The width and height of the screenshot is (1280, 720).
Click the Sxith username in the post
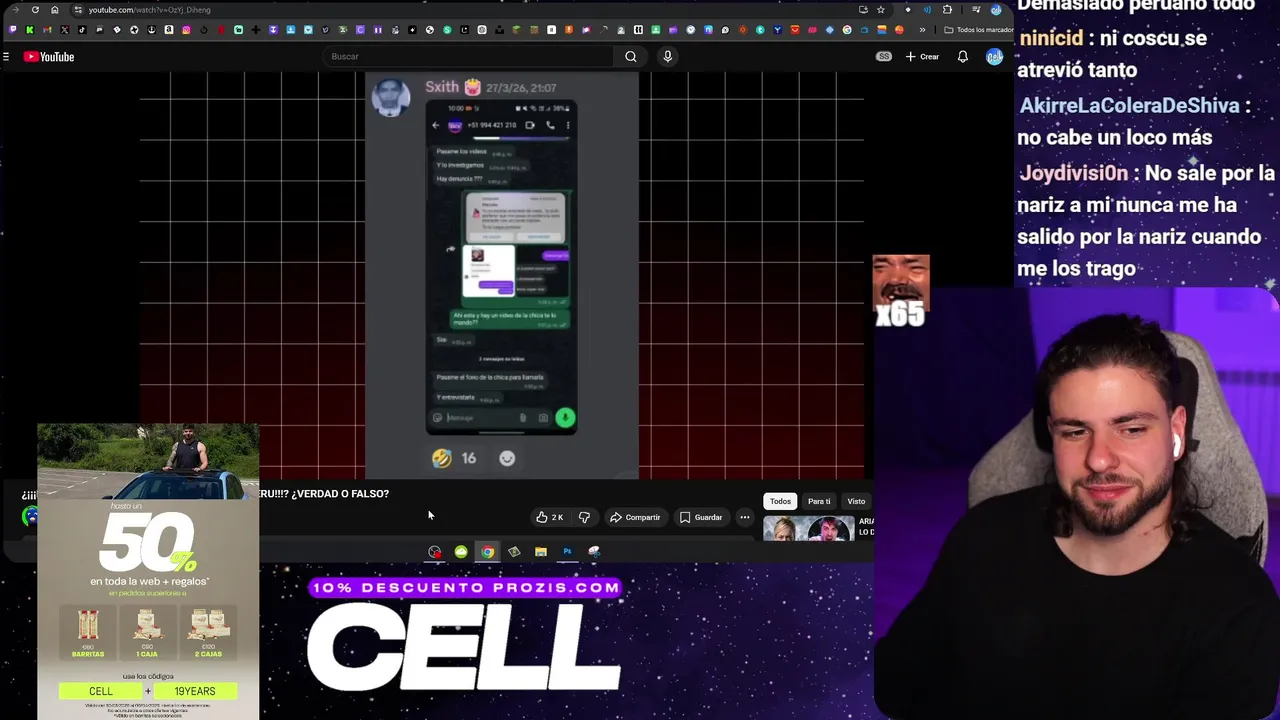pyautogui.click(x=442, y=87)
